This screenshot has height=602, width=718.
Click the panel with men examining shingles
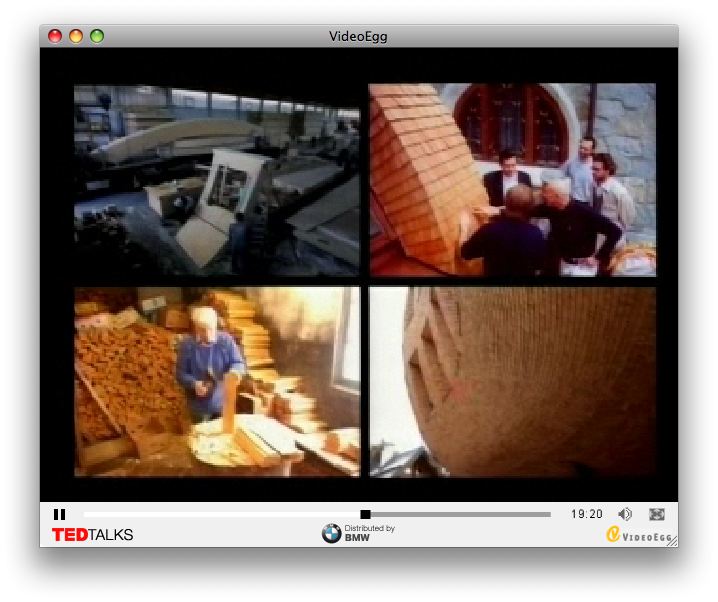click(x=512, y=180)
